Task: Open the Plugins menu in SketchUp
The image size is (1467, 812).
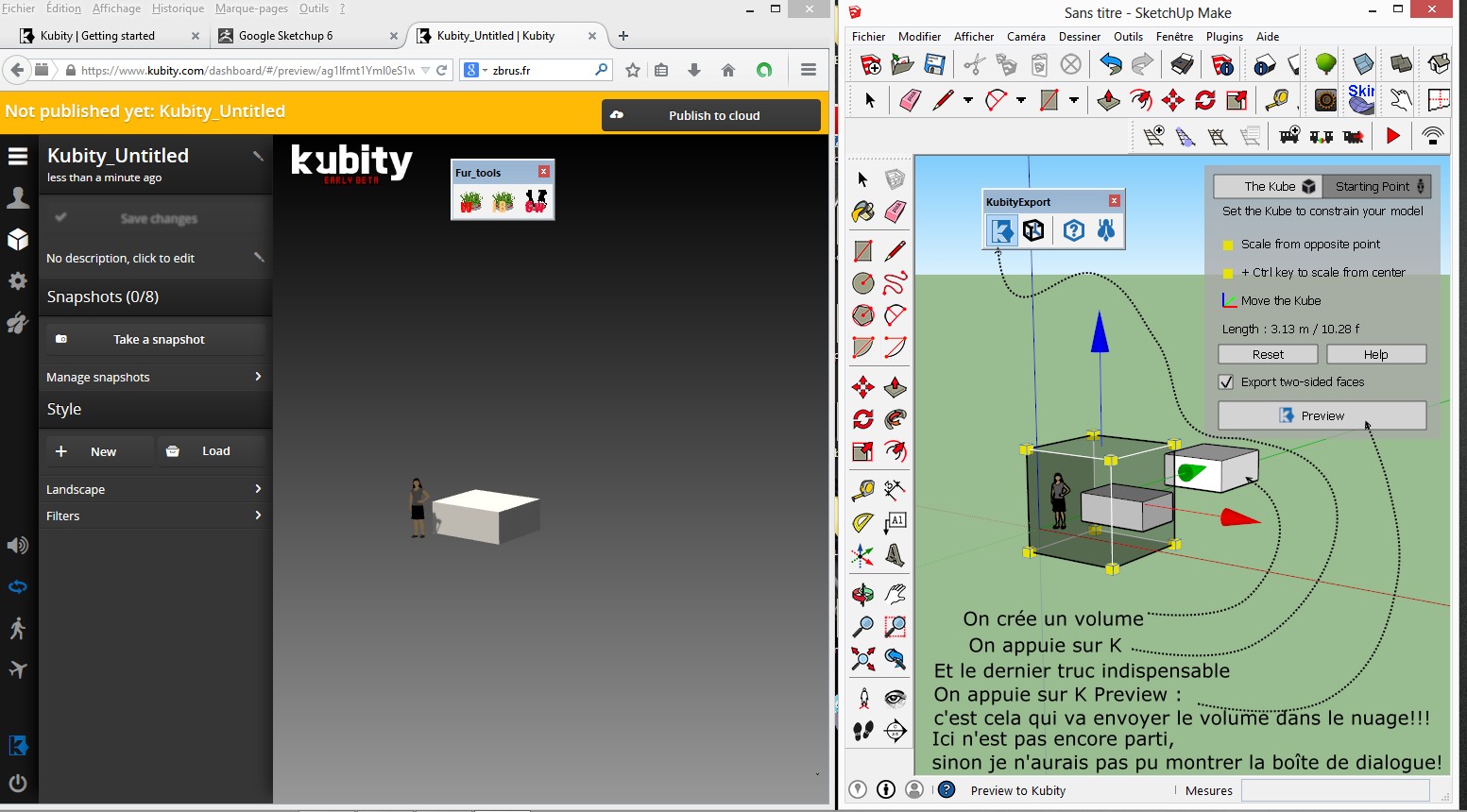Action: pyautogui.click(x=1224, y=37)
